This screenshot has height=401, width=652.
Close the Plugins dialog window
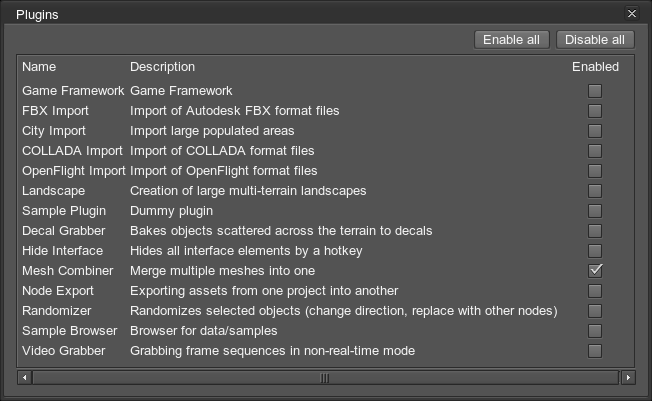(631, 14)
